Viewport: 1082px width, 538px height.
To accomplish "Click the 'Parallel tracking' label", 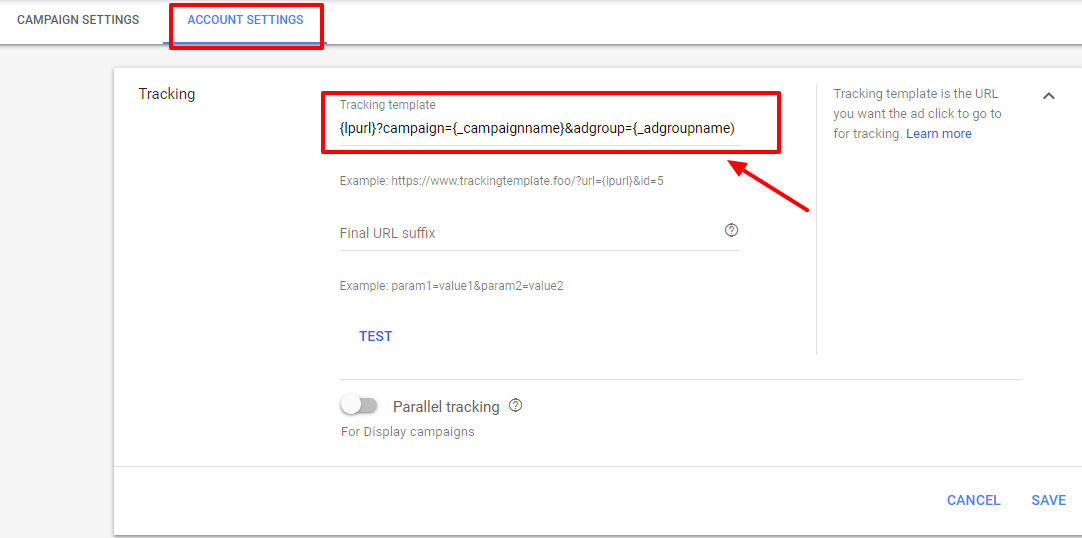I will click(x=446, y=407).
